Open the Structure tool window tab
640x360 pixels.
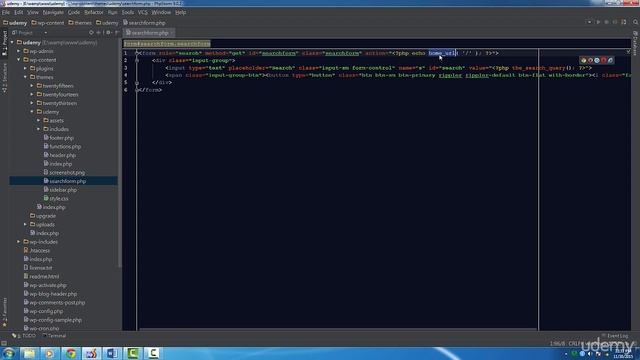(4, 78)
